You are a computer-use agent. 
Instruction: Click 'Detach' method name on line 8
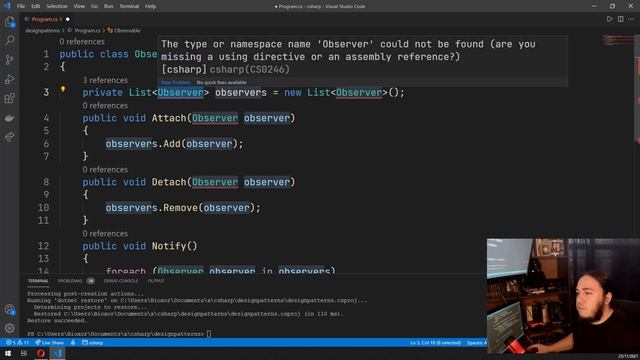pyautogui.click(x=169, y=182)
